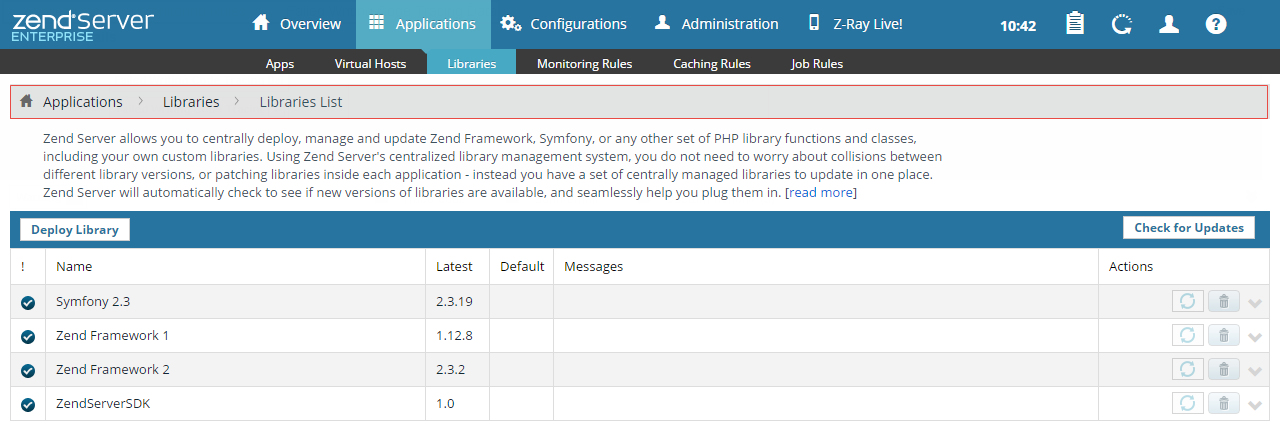The height and width of the screenshot is (437, 1280).
Task: Click the refresh icon for Zend Framework 2
Action: (x=1187, y=370)
